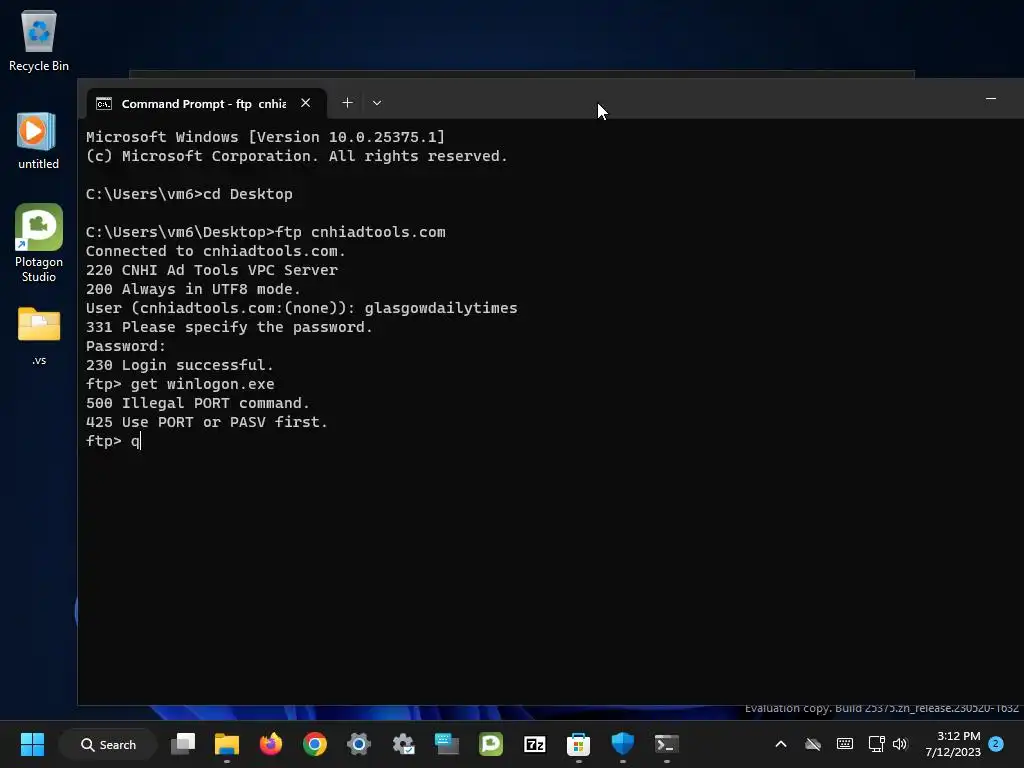Click the Microsoft Windows version line
1024x768 pixels.
tap(265, 137)
